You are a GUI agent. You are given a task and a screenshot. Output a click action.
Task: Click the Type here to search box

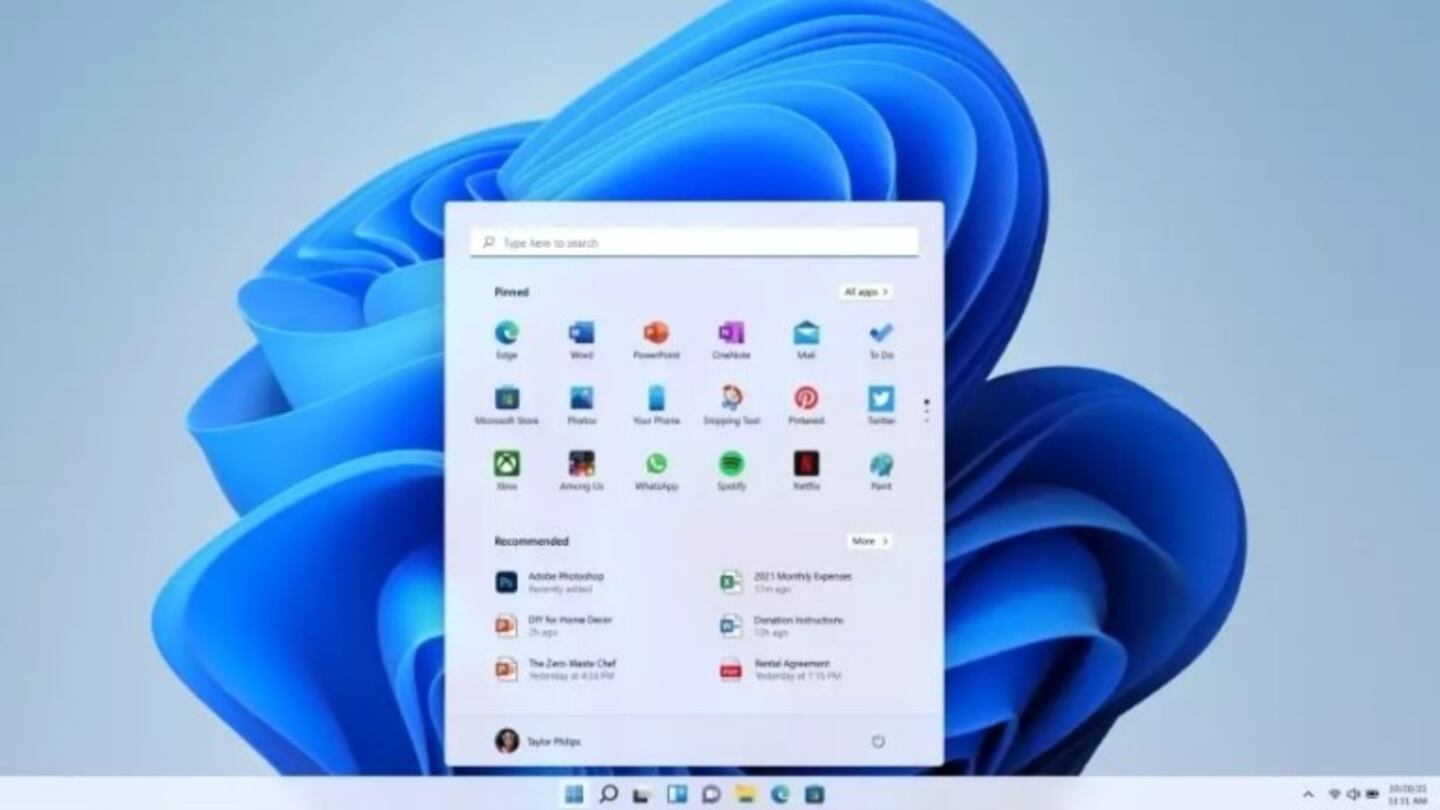694,242
